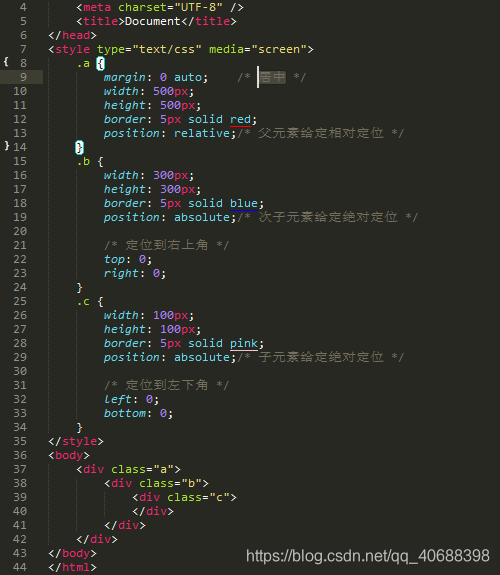Image resolution: width=500 pixels, height=575 pixels.
Task: Click the highlighted opening brace after .a
Action: 101,63
